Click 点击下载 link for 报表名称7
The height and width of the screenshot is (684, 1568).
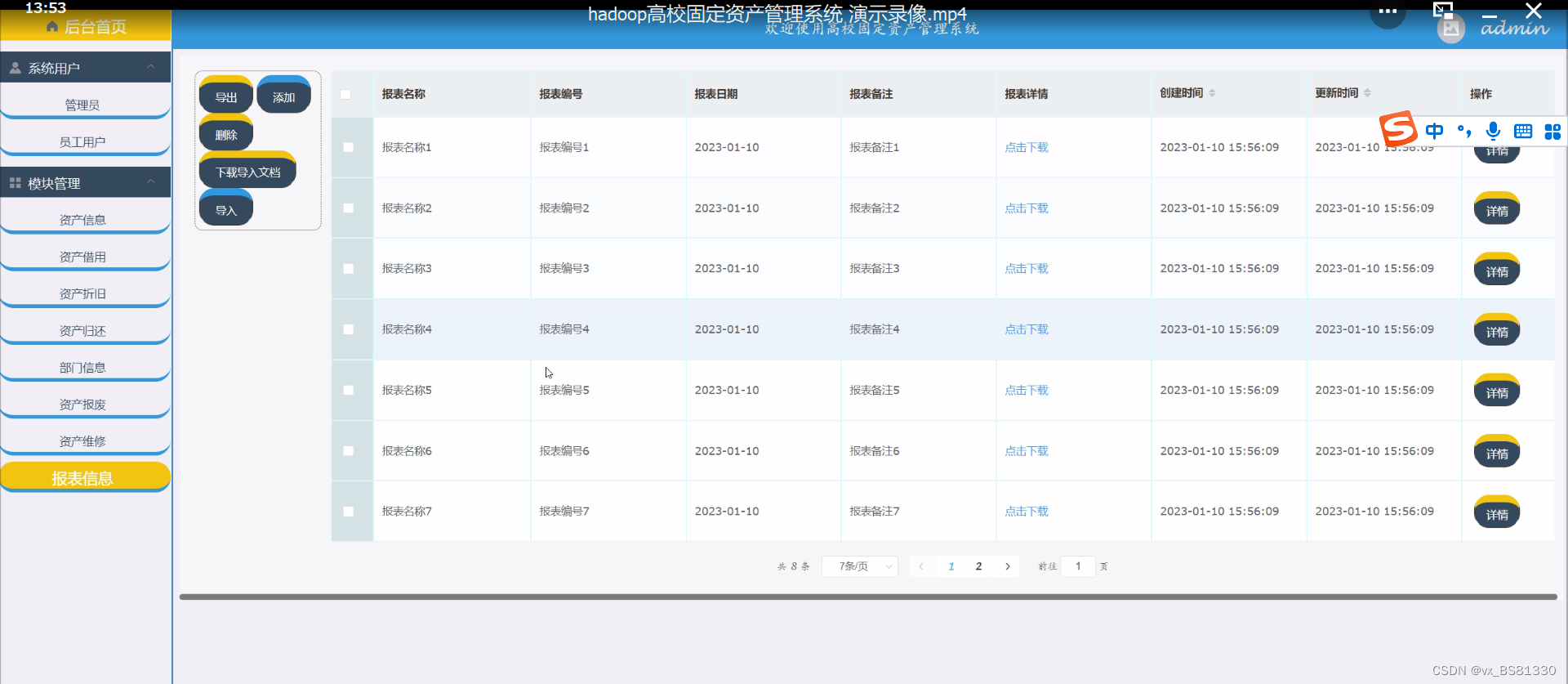coord(1027,512)
